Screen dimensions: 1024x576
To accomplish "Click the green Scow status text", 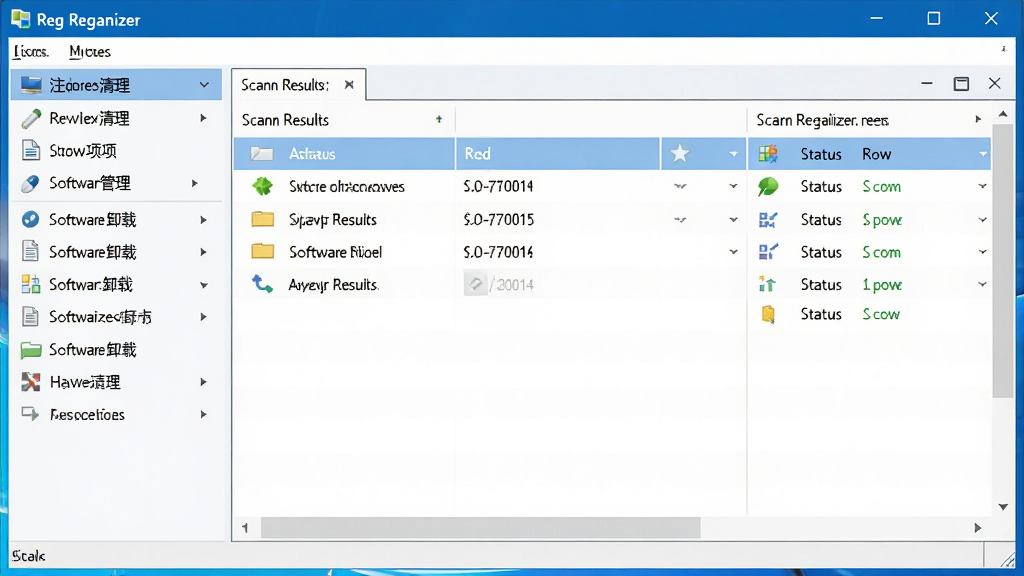I will (881, 314).
